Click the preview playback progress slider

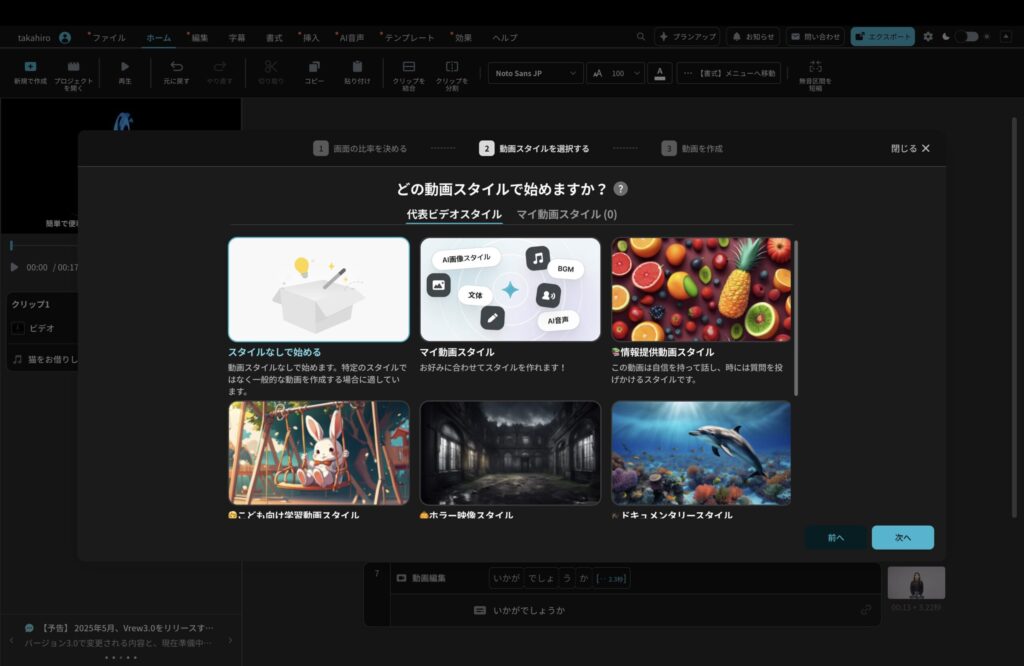44,246
